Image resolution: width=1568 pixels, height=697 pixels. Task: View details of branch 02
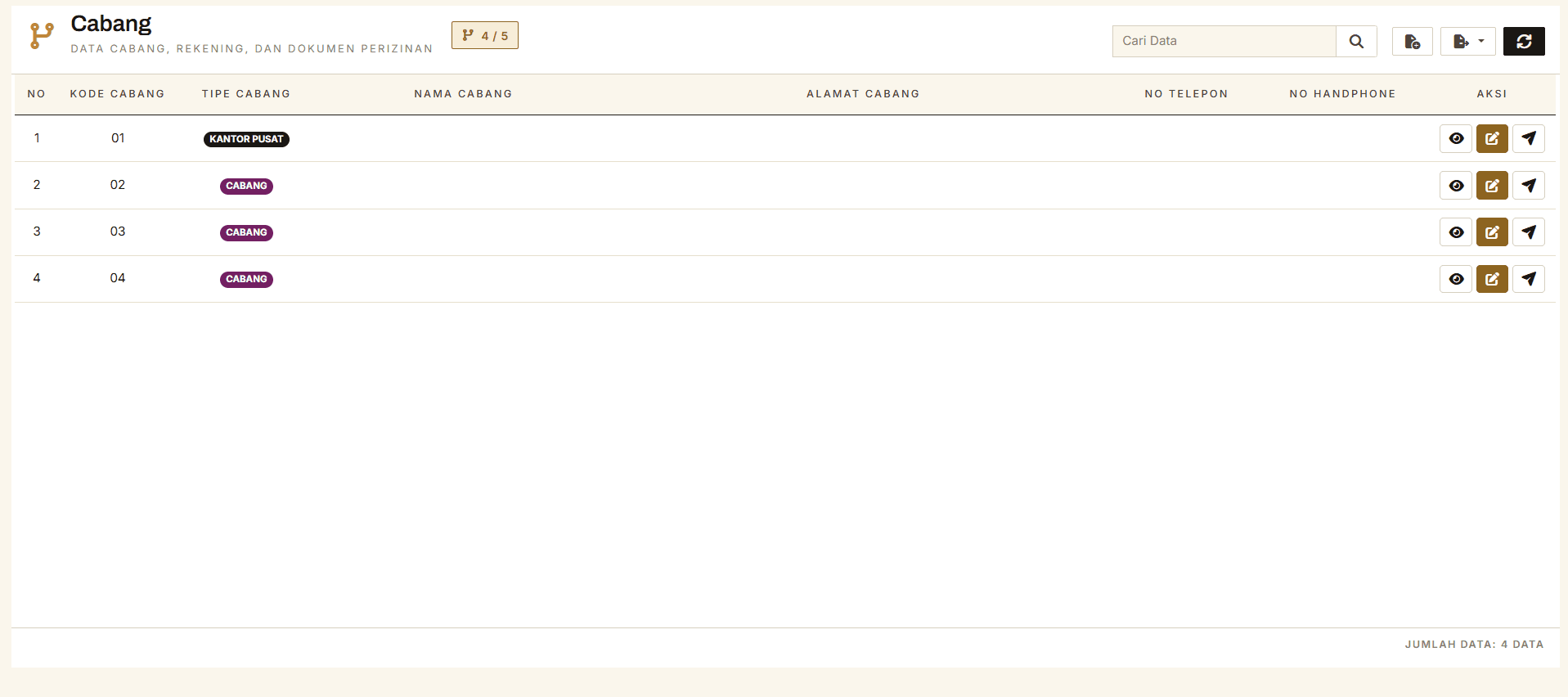(1456, 186)
